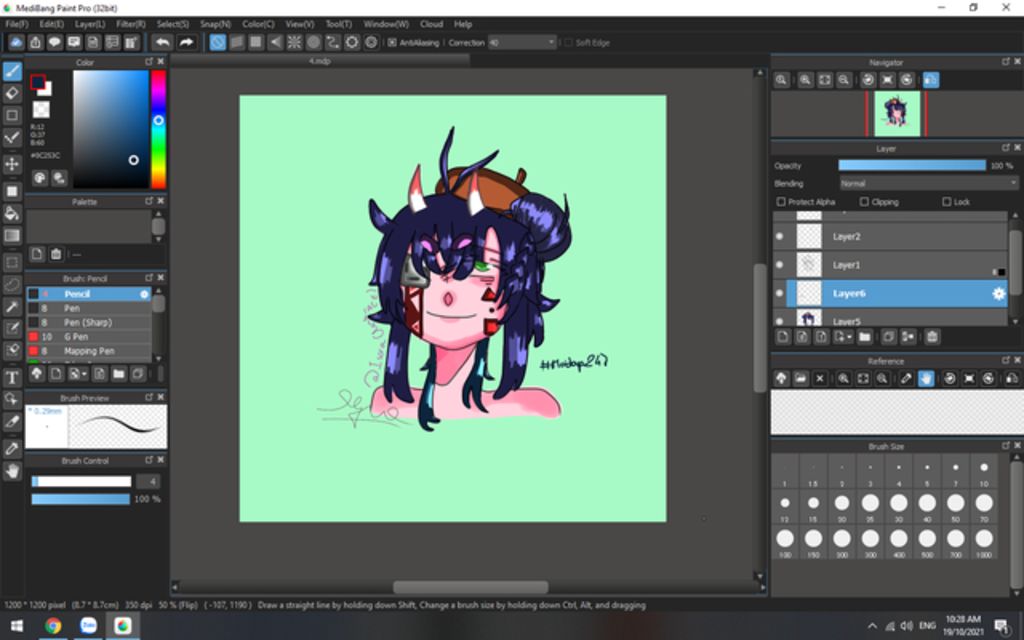The width and height of the screenshot is (1024, 640).
Task: Click the canvas horizontal scrollbar
Action: click(x=470, y=587)
